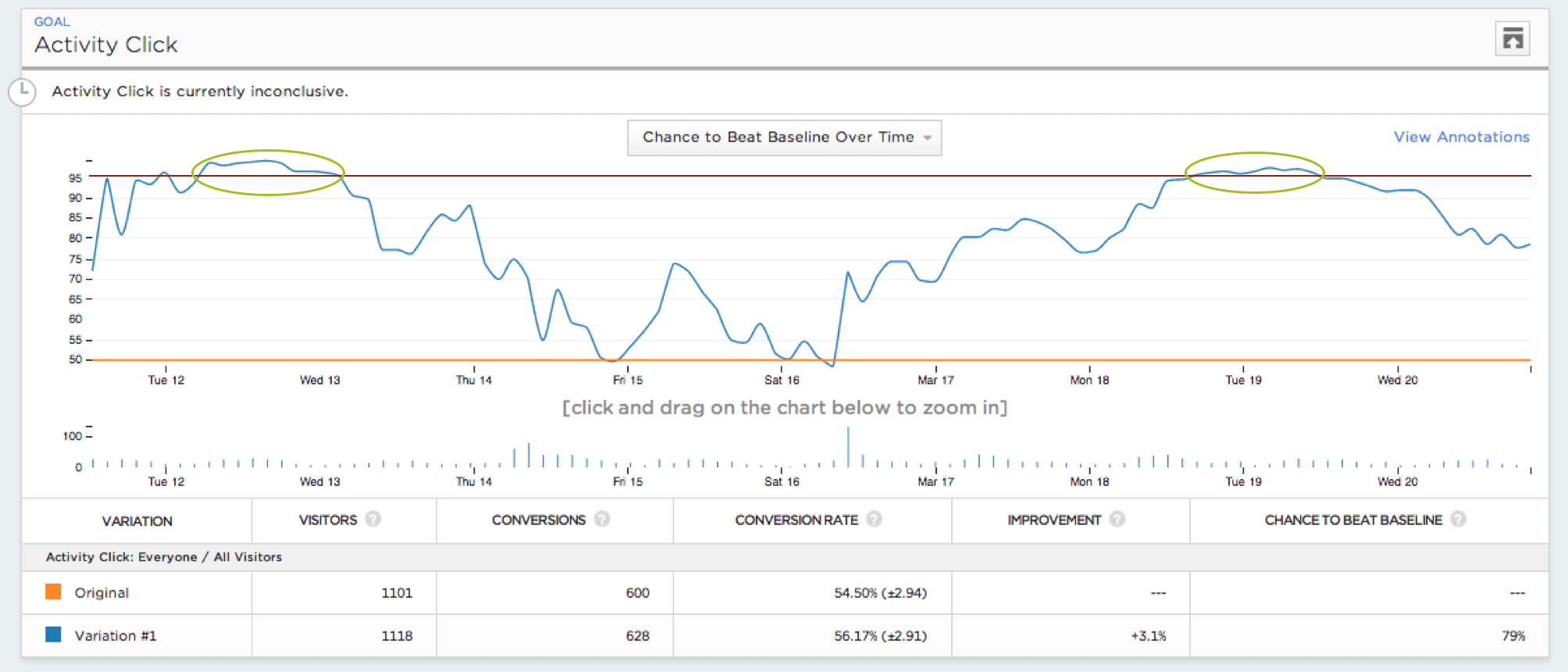Click the Variation column header
Viewport: 1568px width, 672px height.
(137, 521)
